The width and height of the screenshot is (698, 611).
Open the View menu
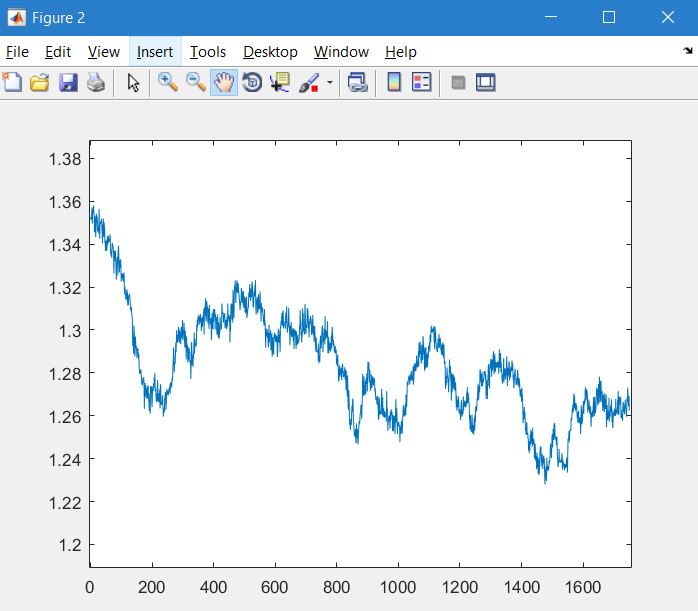(x=104, y=52)
